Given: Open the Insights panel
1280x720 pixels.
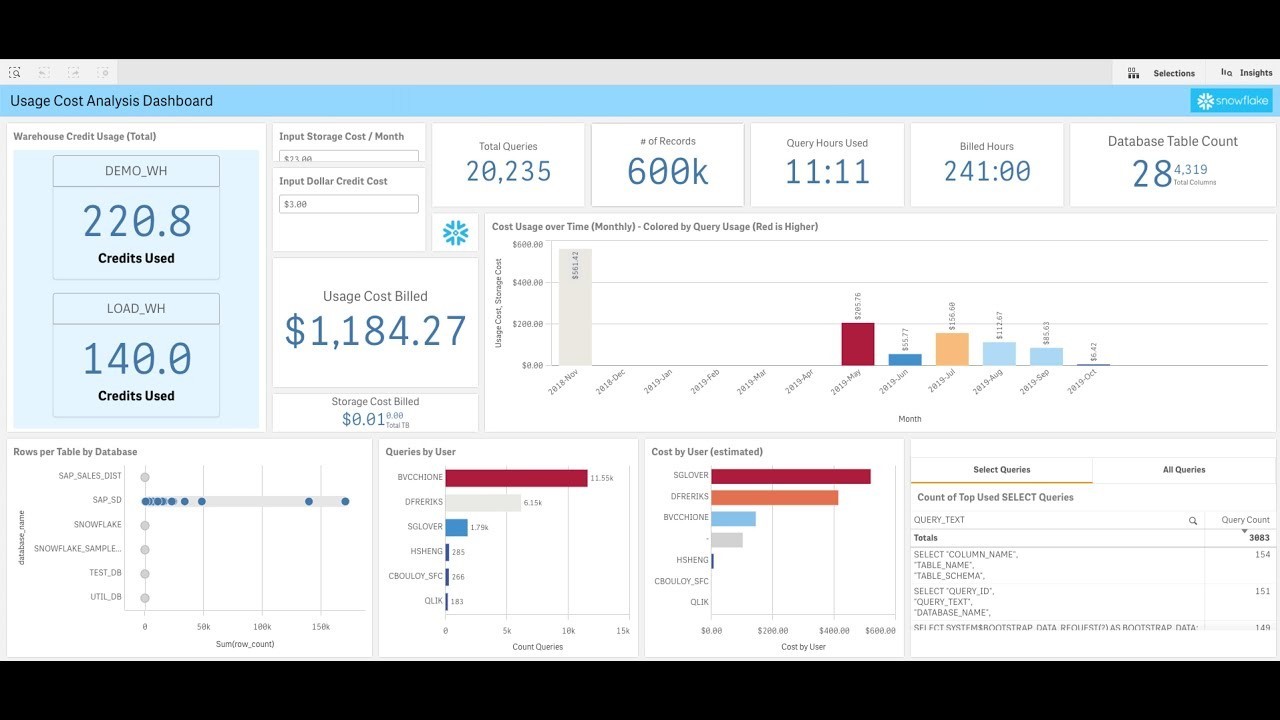Looking at the screenshot, I should pos(1246,73).
